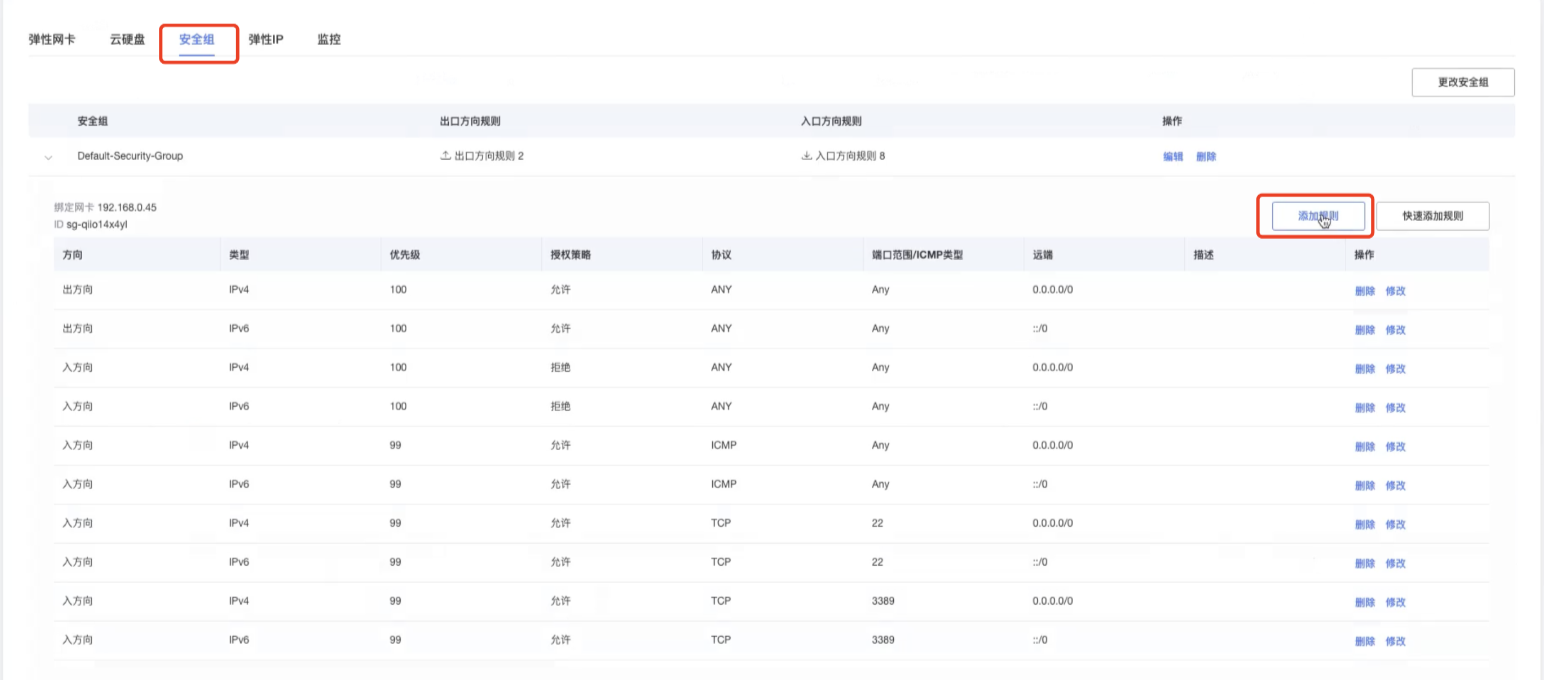Switch to the 云硬盘 tab
The height and width of the screenshot is (680, 1544).
(127, 40)
